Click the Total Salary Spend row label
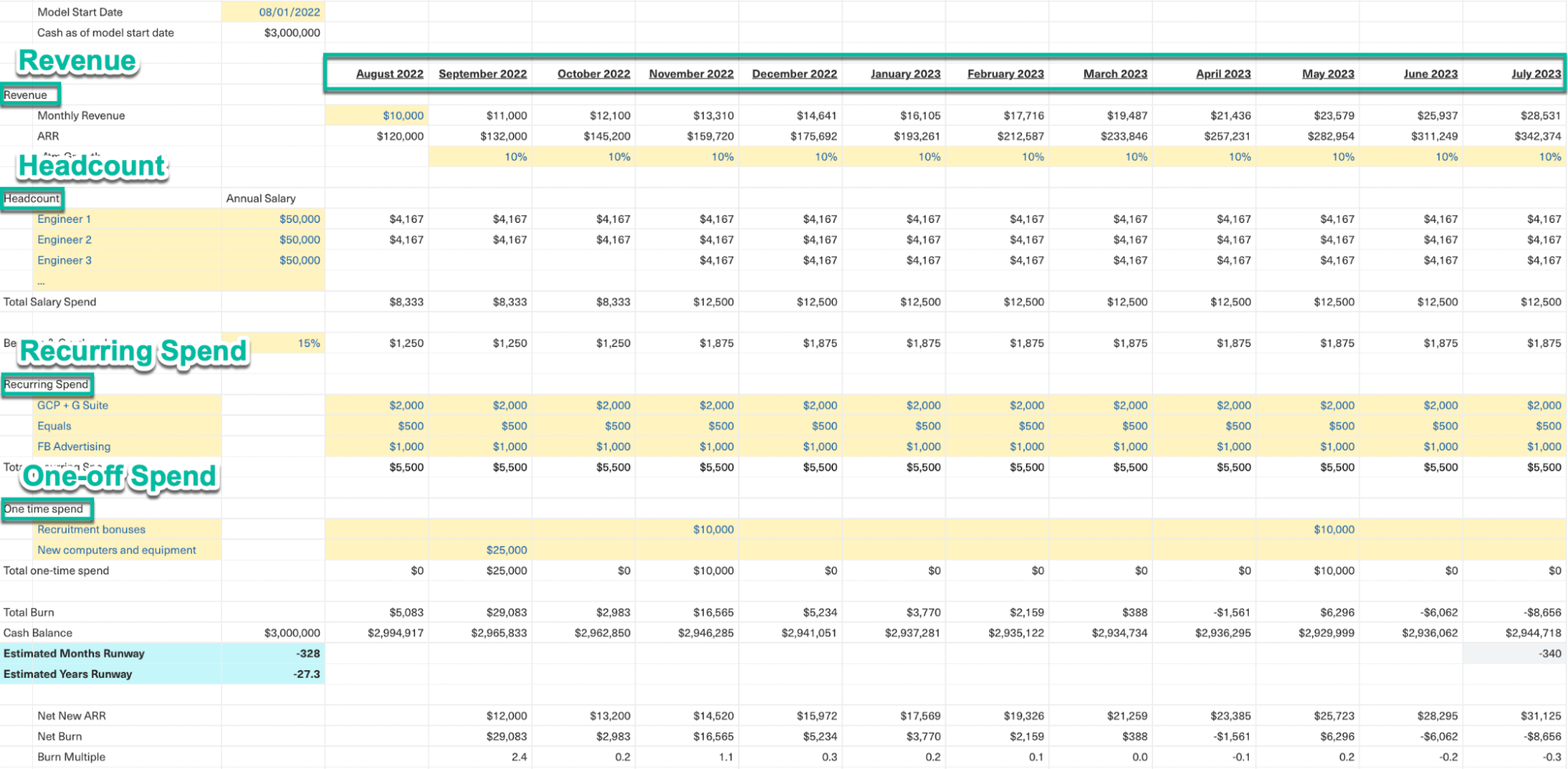The height and width of the screenshot is (769, 1568). coord(49,301)
